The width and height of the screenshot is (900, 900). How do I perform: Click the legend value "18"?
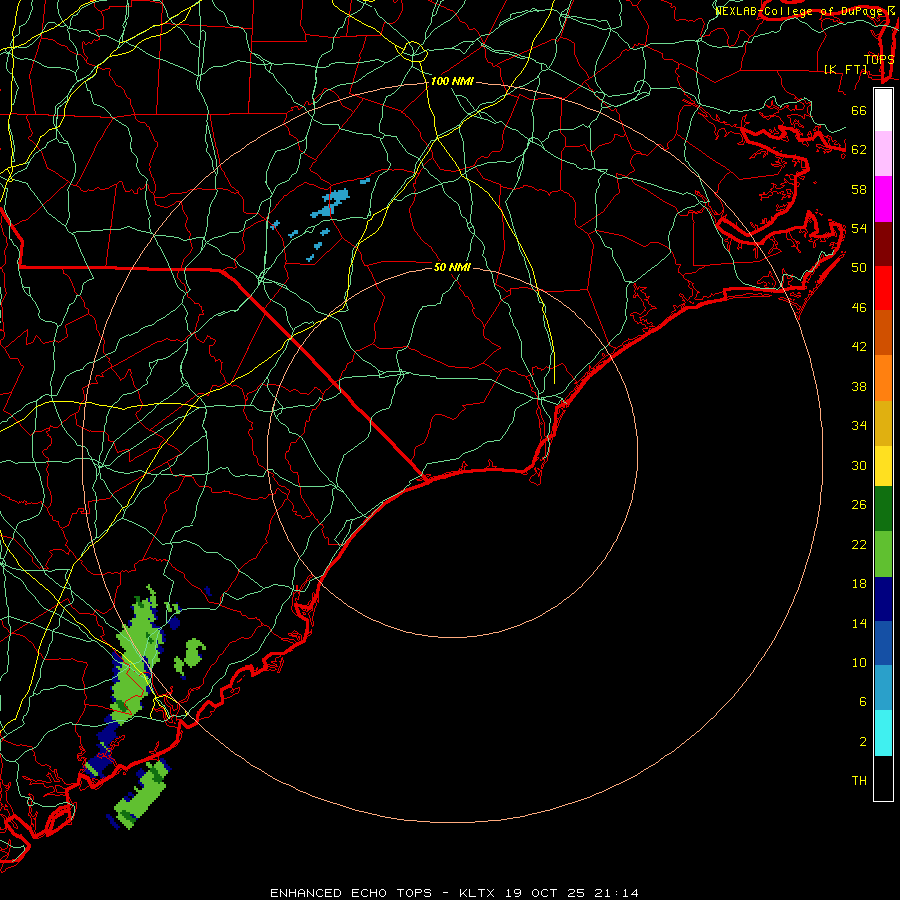(859, 584)
